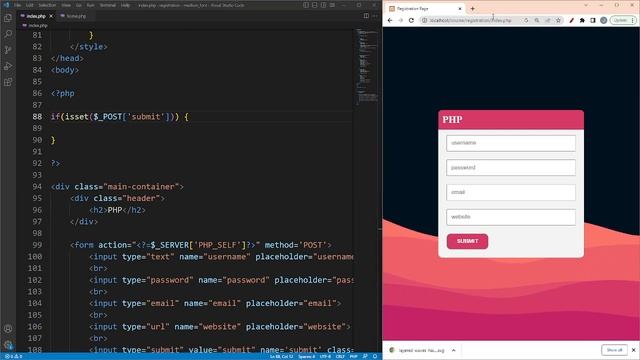Viewport: 640px width, 360px height.
Task: Open the Extensions view in VS Code
Action: [8, 82]
